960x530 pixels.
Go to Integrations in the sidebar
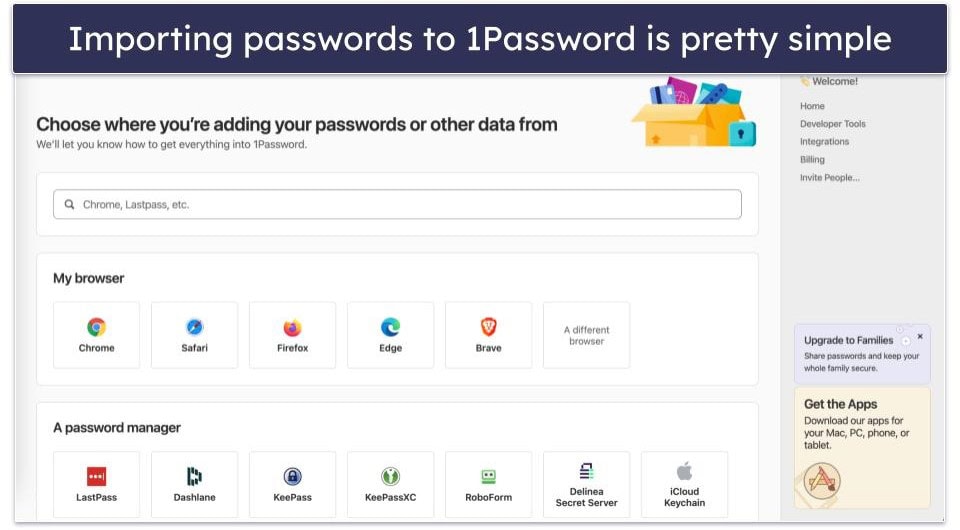[x=824, y=142]
